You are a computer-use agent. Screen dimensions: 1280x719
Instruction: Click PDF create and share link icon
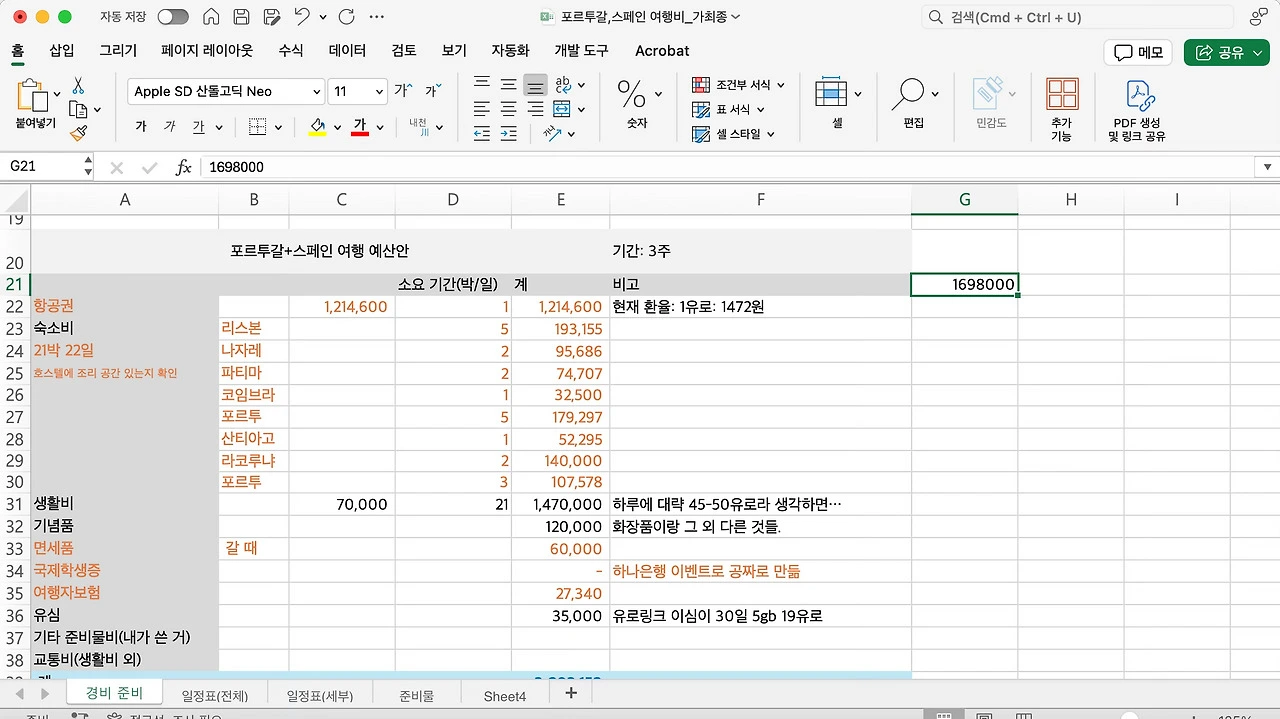[1139, 96]
